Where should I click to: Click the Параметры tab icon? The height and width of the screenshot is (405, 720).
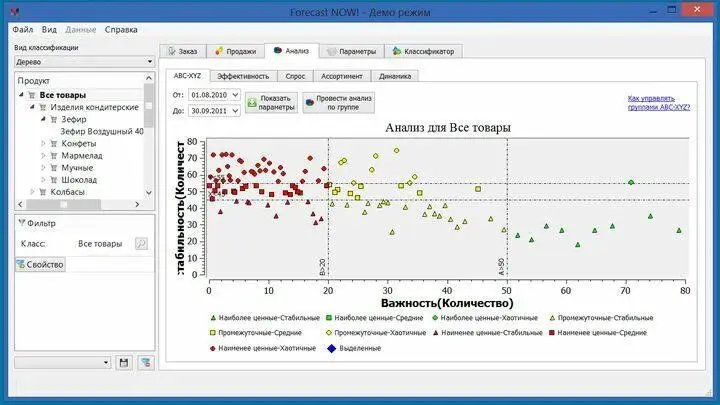tap(332, 51)
